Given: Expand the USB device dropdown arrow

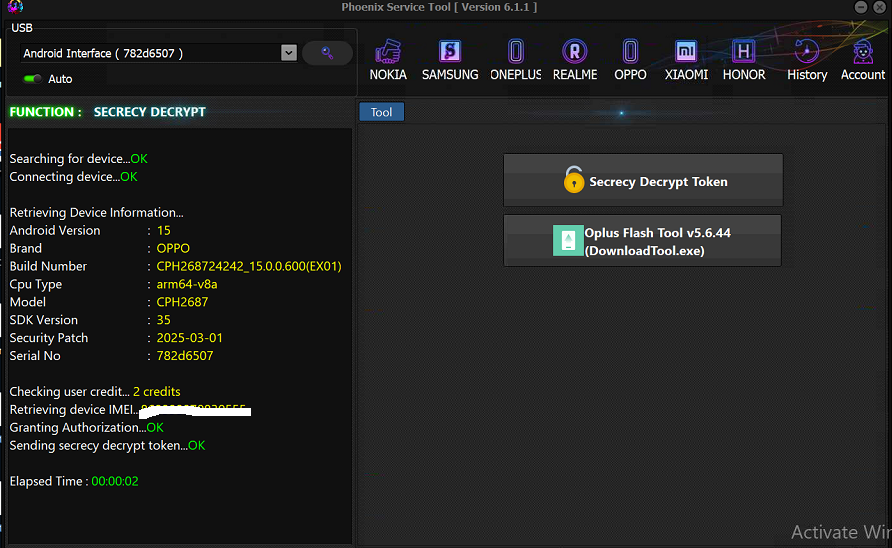Looking at the screenshot, I should (x=288, y=53).
